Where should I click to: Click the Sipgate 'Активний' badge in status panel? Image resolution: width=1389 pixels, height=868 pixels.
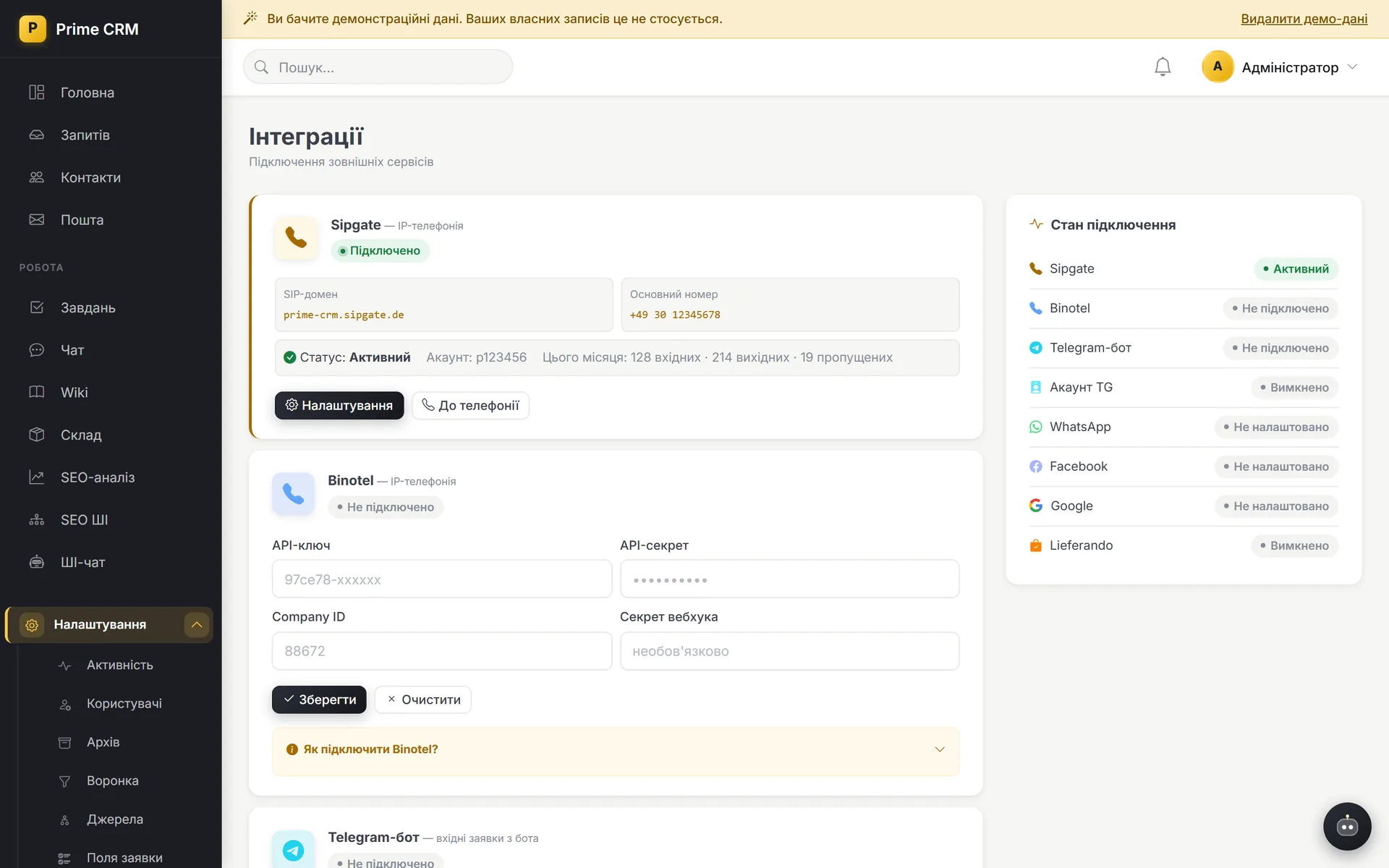(1296, 269)
